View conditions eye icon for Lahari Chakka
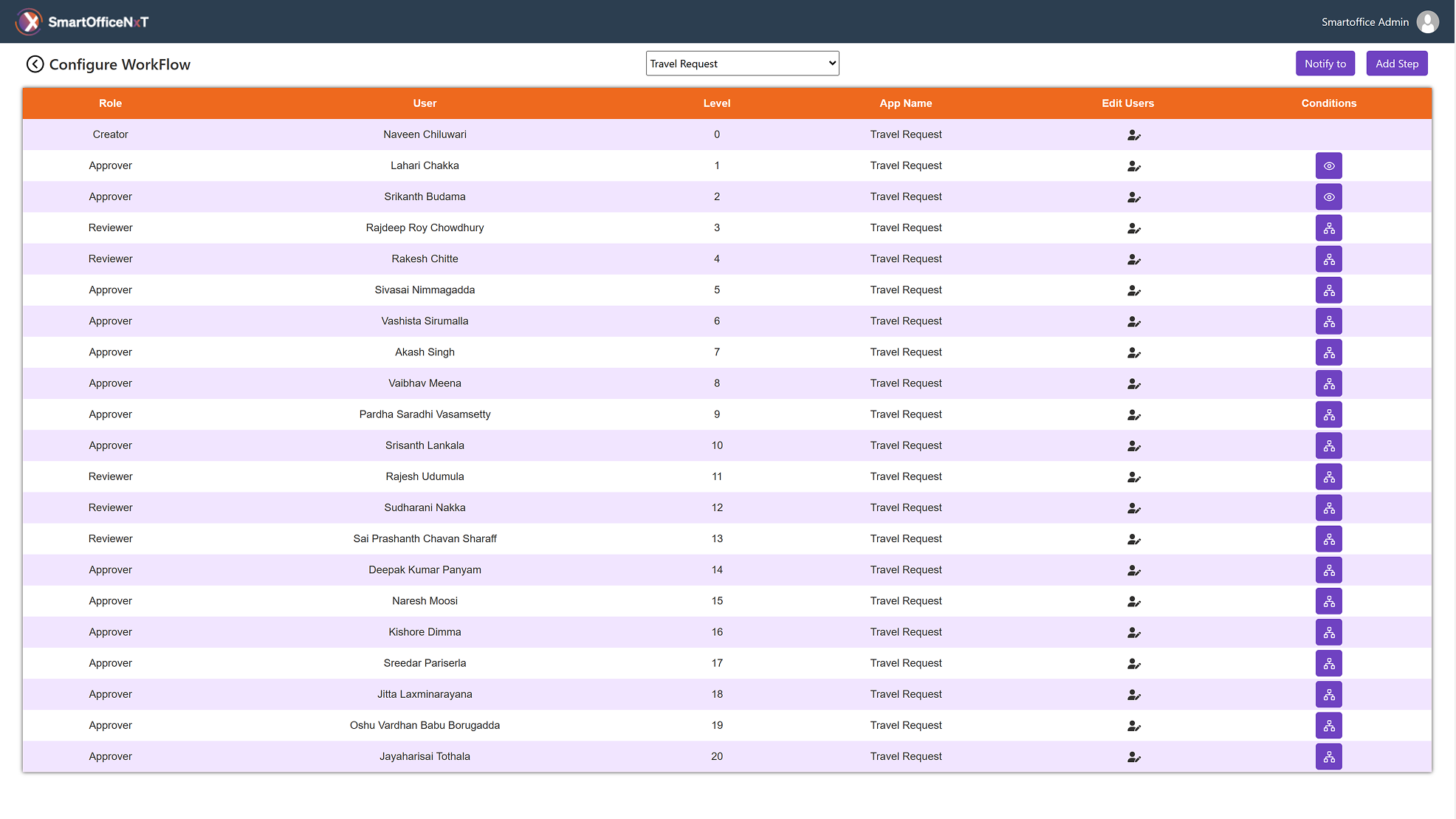Screen dimensions: 1456x819 pos(1328,166)
